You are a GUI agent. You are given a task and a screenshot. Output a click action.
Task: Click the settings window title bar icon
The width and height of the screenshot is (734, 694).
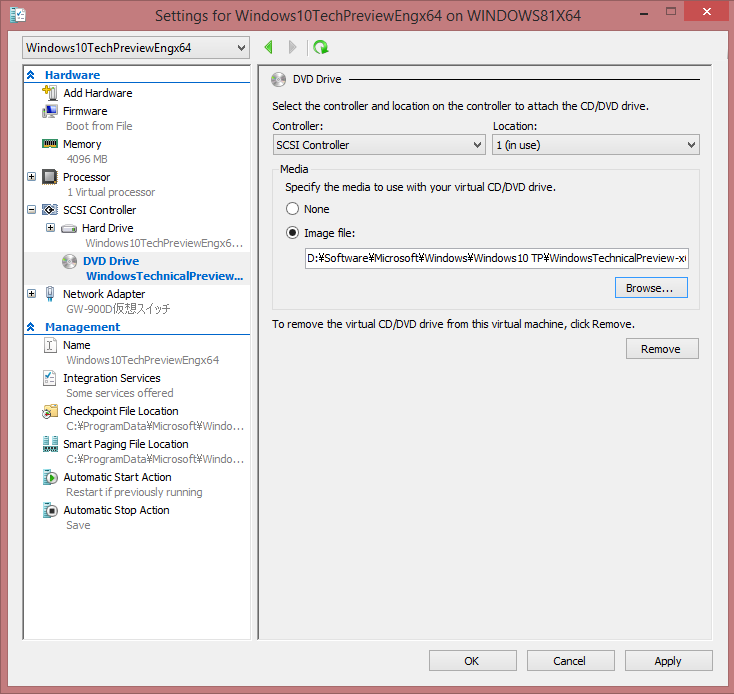(x=18, y=15)
